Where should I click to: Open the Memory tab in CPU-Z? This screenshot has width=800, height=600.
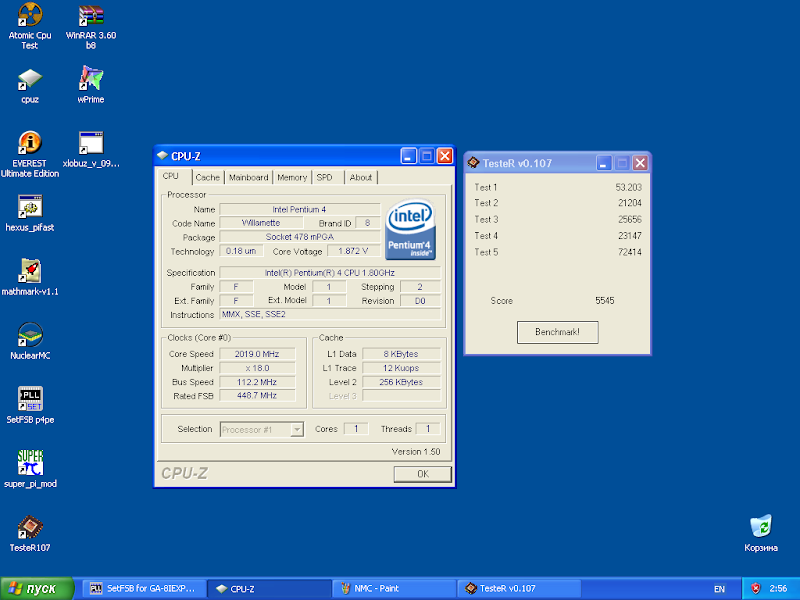292,177
